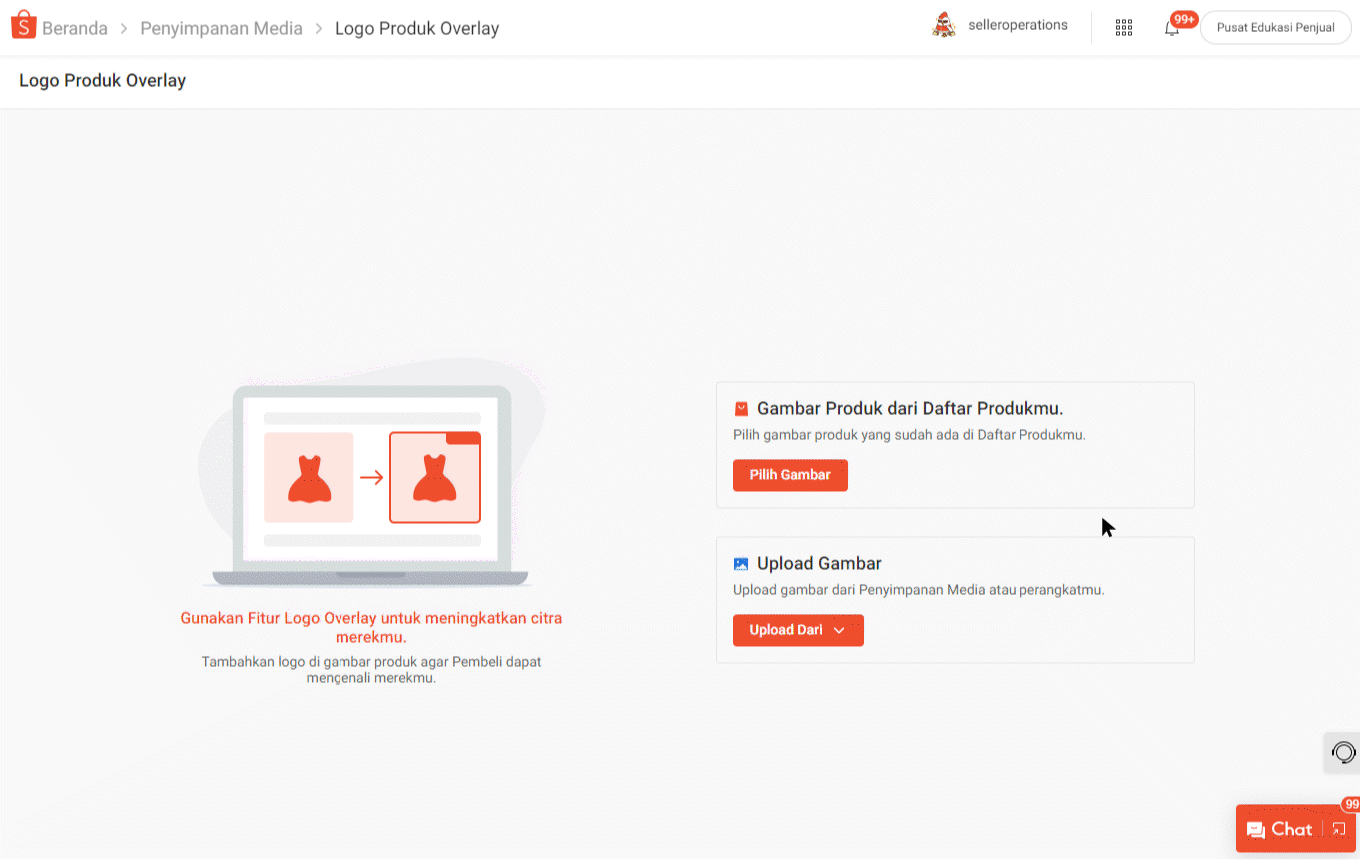Open the notifications bell
Image resolution: width=1360 pixels, height=860 pixels.
coord(1171,29)
